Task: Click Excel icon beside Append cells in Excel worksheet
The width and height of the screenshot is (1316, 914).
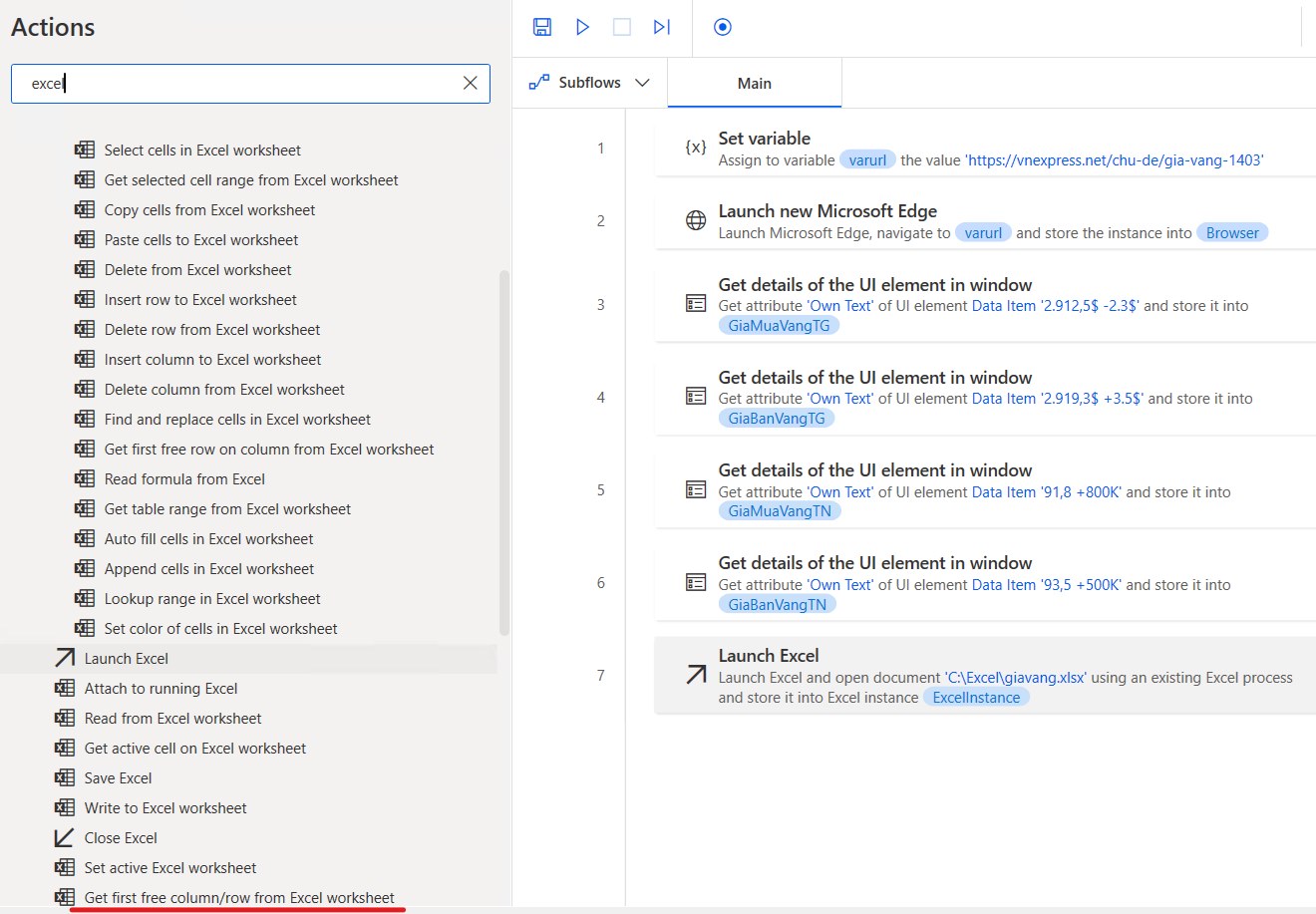Action: tap(85, 568)
